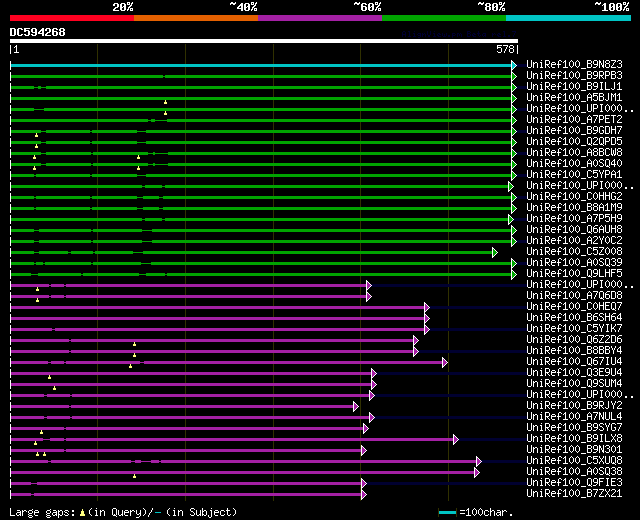Click the purple alignment bar for UniRef100_Q67IU4
Viewport: 640px width, 520px height.
pos(227,362)
